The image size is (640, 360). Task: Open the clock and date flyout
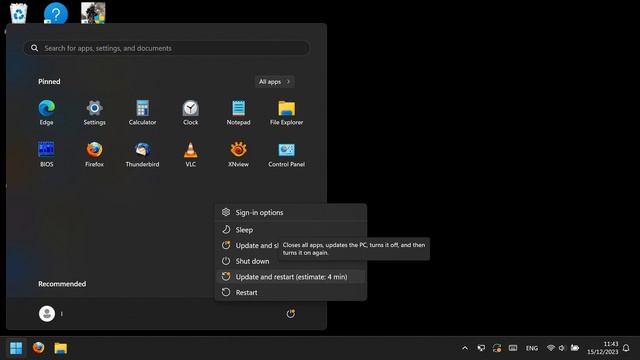pos(603,348)
